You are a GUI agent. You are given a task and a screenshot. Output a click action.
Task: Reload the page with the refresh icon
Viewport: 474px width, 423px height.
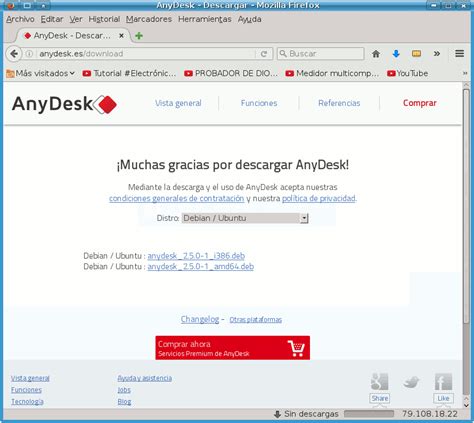264,54
